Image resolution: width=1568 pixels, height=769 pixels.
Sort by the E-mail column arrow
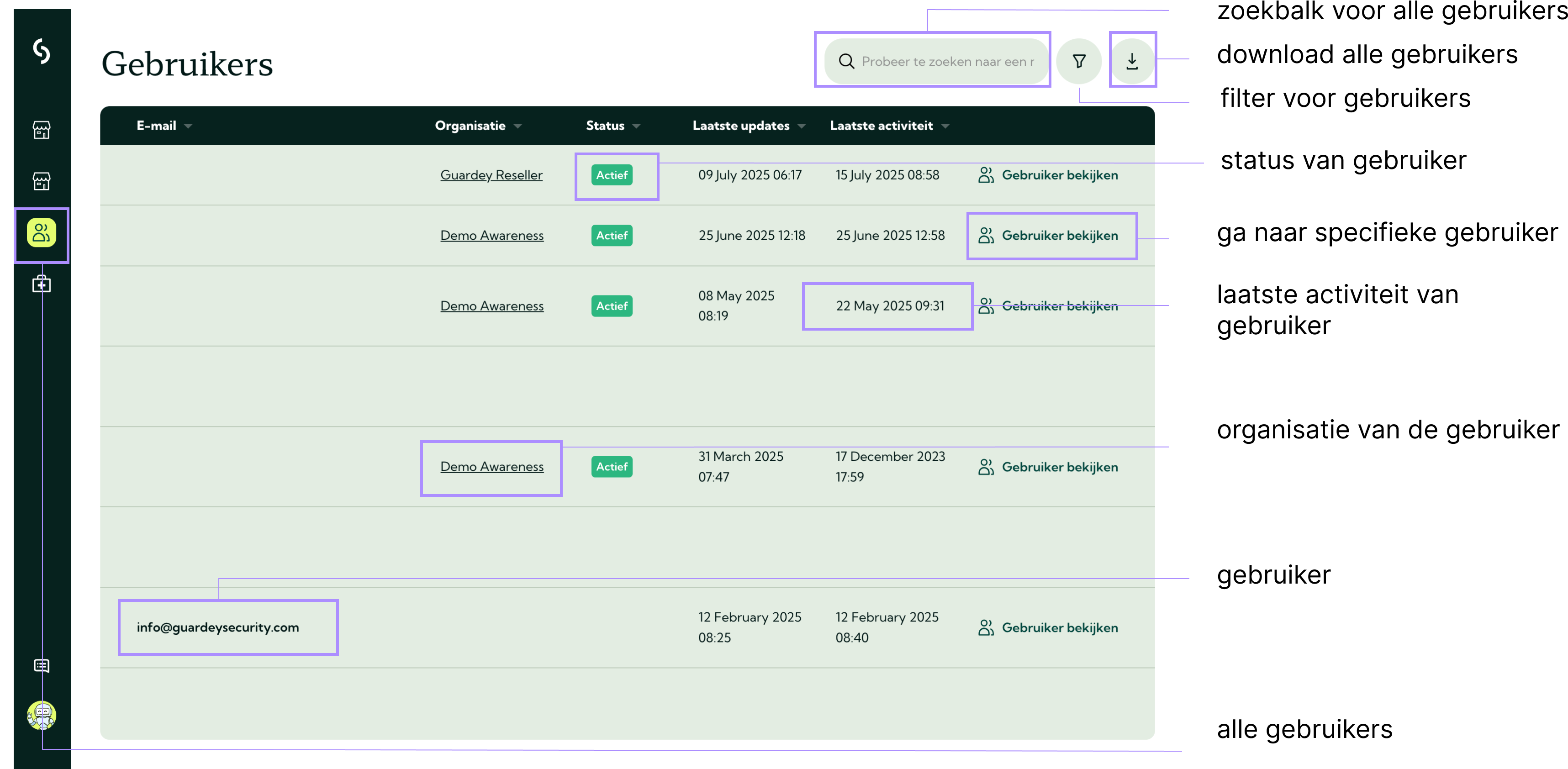click(x=188, y=126)
